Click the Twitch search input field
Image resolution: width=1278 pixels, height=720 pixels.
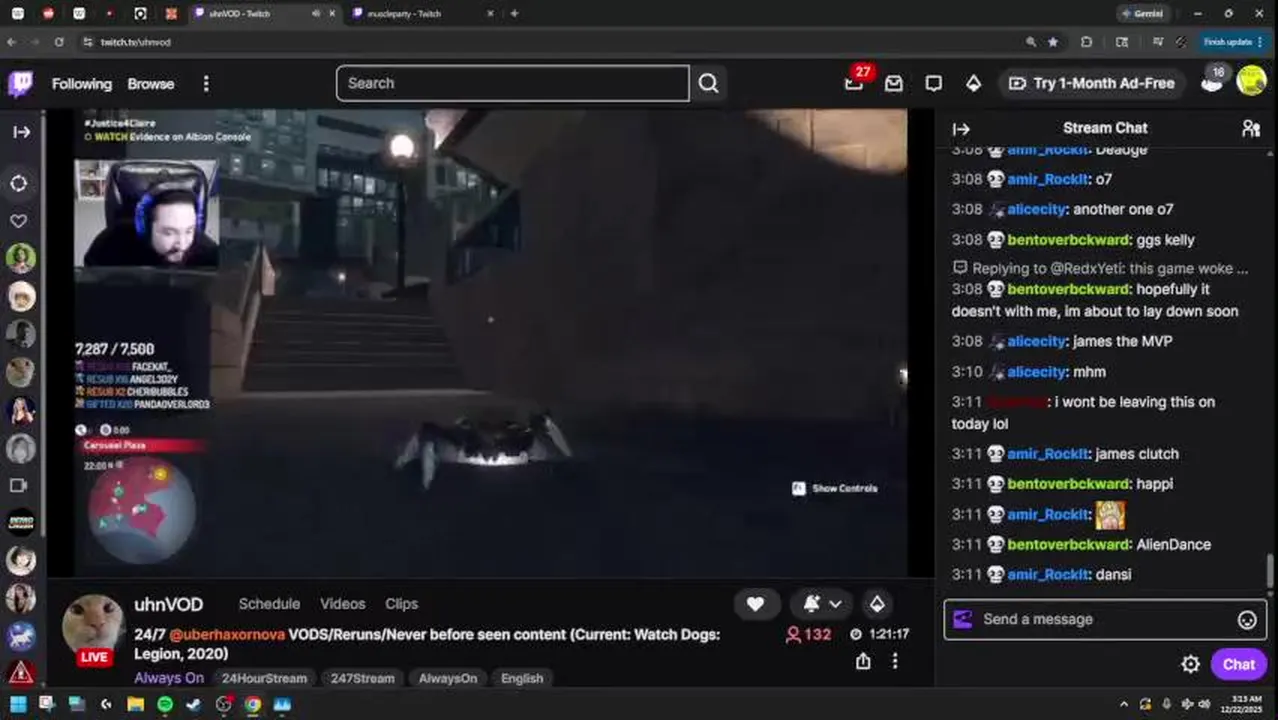click(x=512, y=83)
